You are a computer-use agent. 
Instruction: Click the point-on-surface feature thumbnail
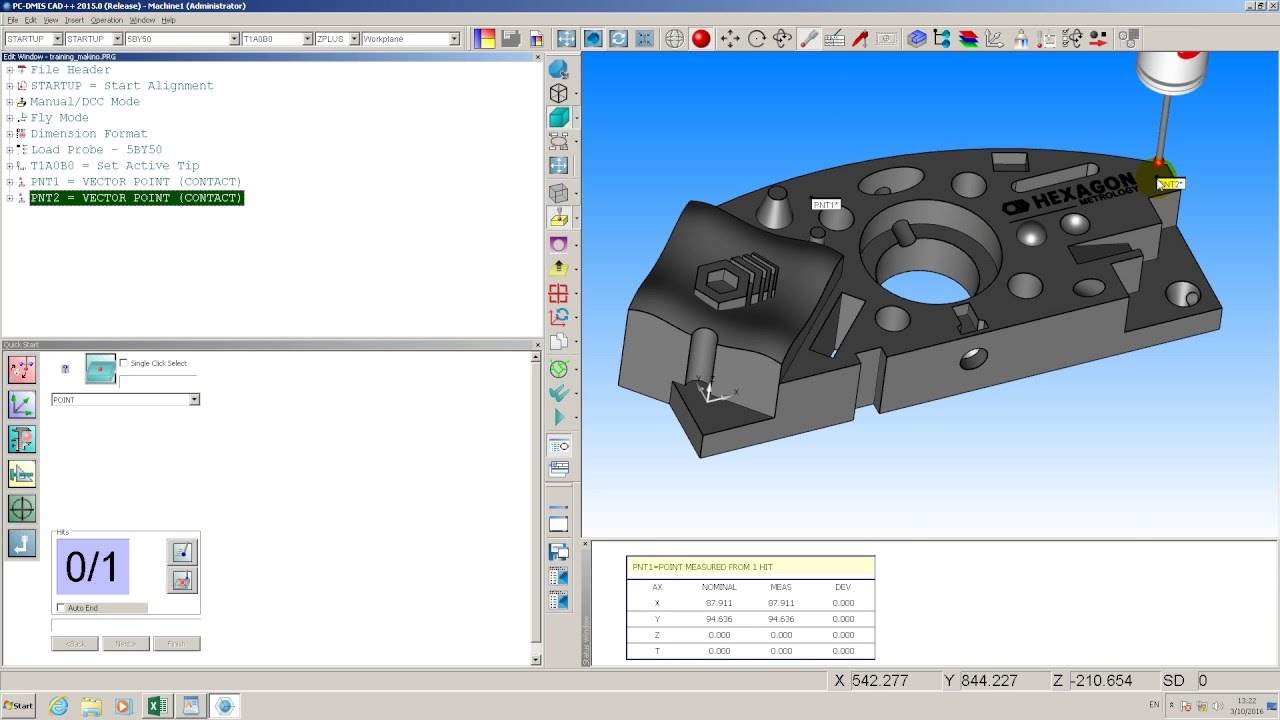point(100,369)
